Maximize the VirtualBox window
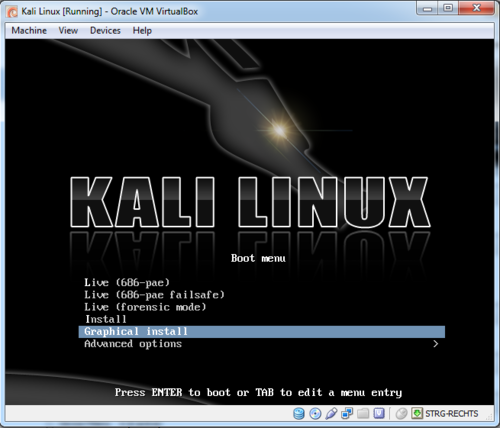The height and width of the screenshot is (428, 500). click(x=448, y=9)
